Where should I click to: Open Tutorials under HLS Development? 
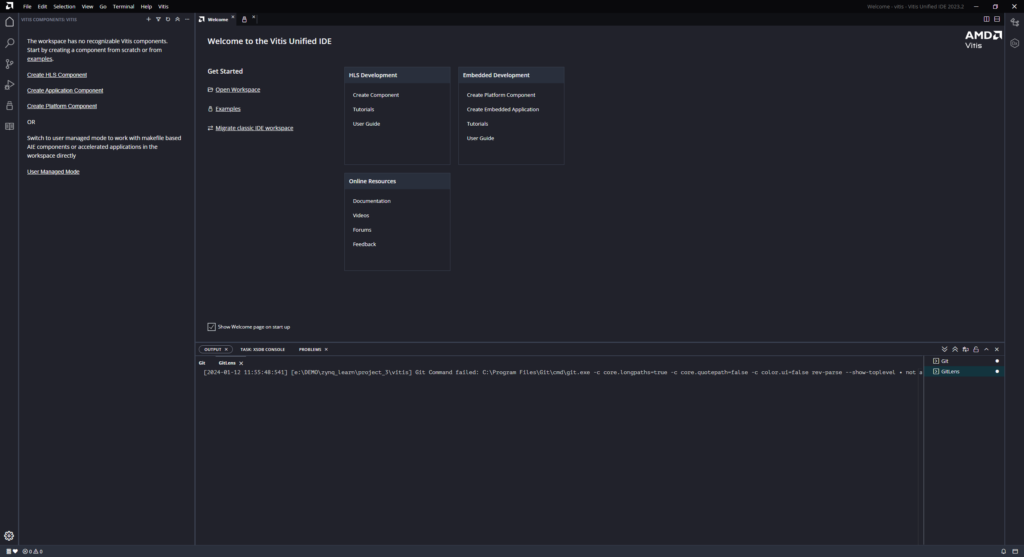click(x=363, y=110)
